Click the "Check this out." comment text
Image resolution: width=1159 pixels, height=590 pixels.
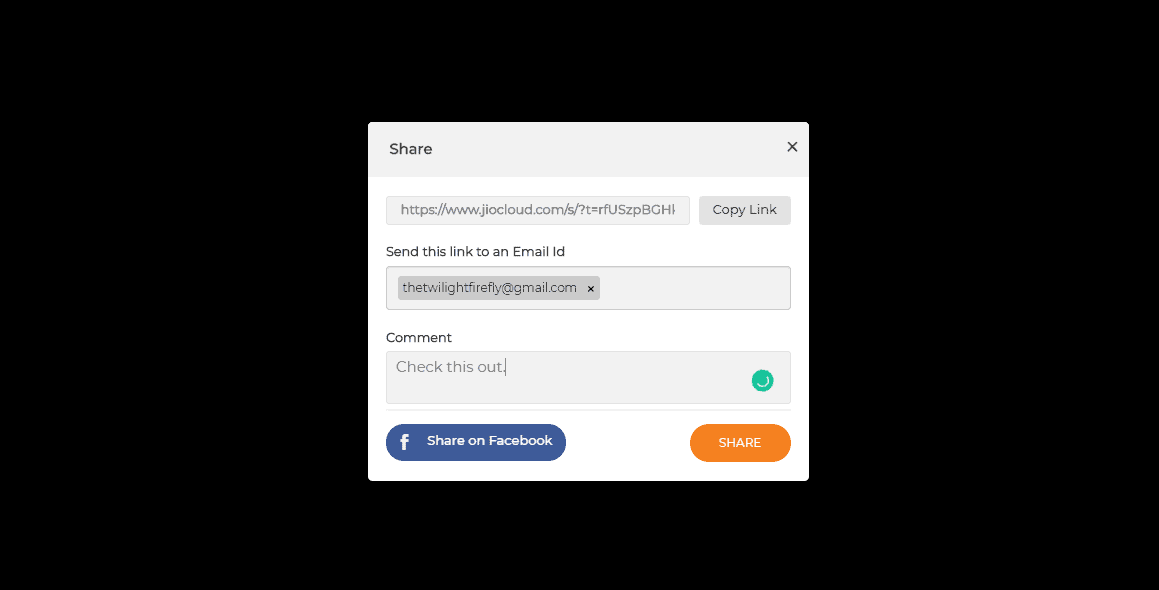451,367
